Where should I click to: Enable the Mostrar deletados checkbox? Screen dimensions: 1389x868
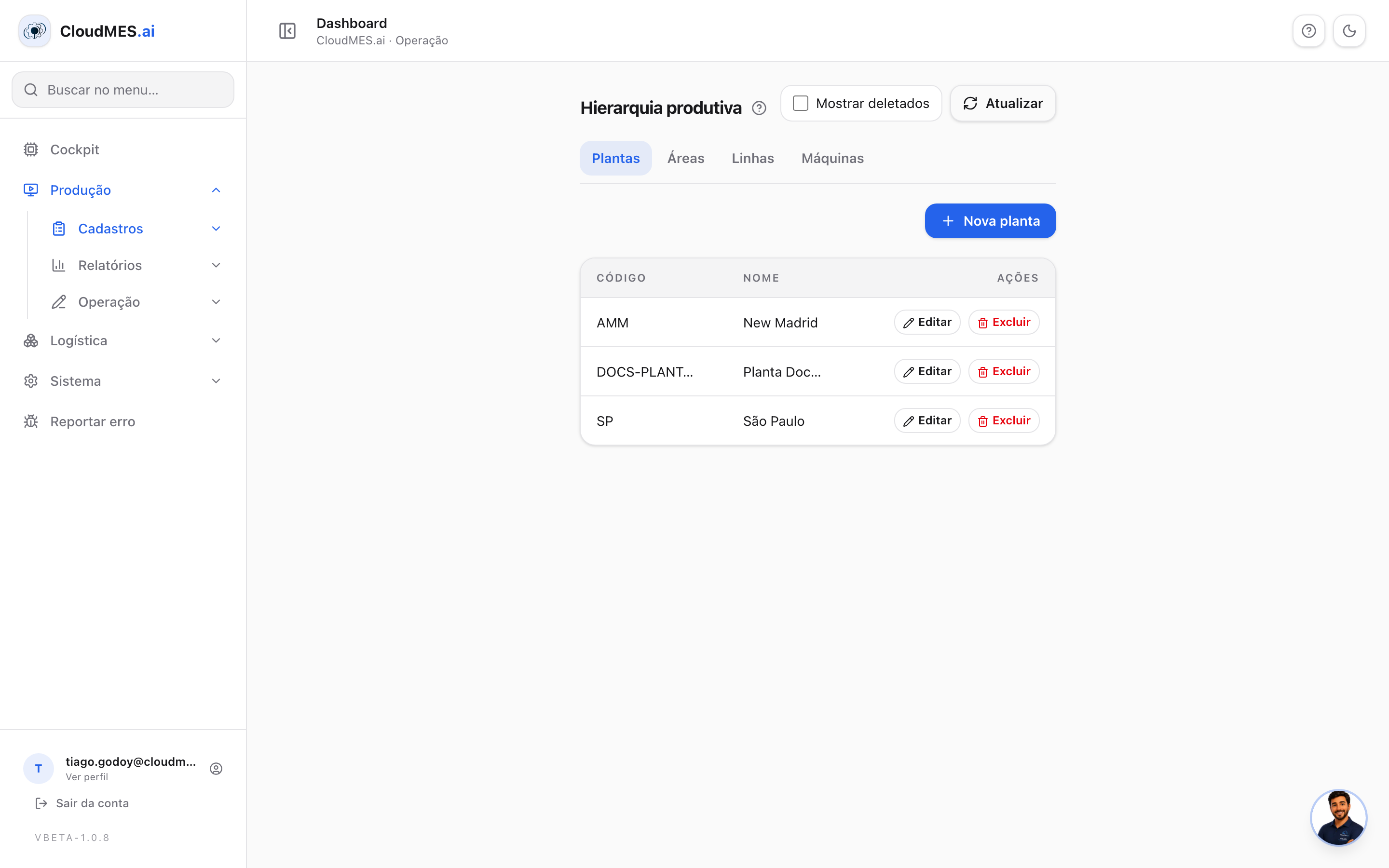(800, 103)
